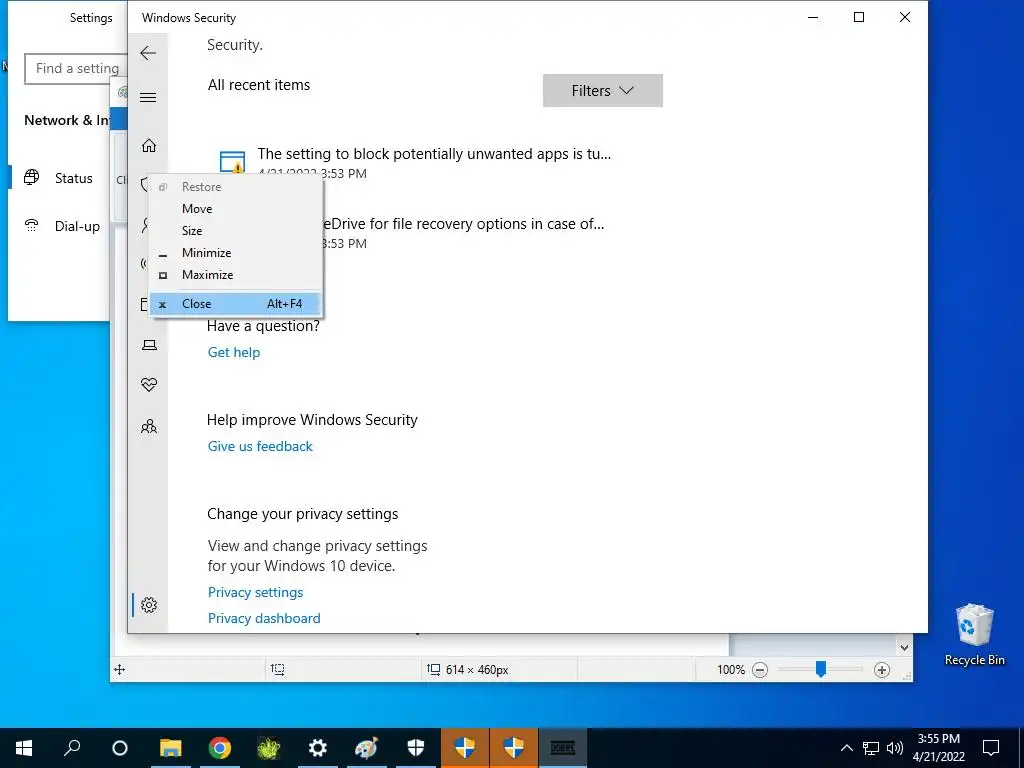Screen dimensions: 1024x768
Task: Click the Status globe icon in Settings
Action: [31, 177]
